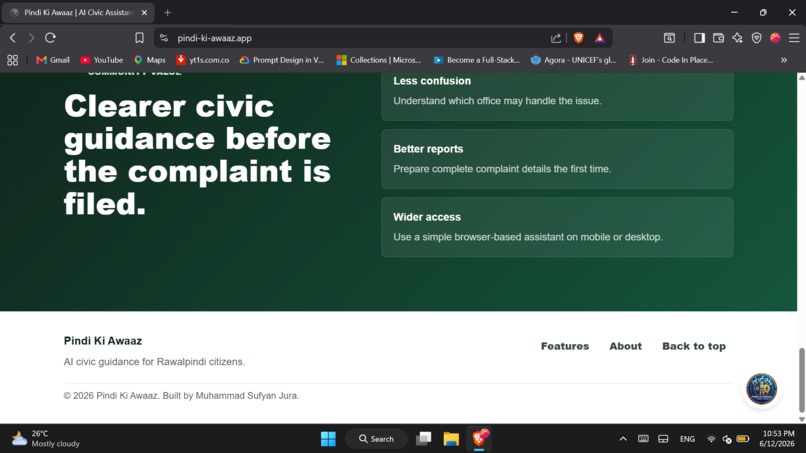Open the find-in-page toolbar icon
806x453 pixels.
pos(669,38)
